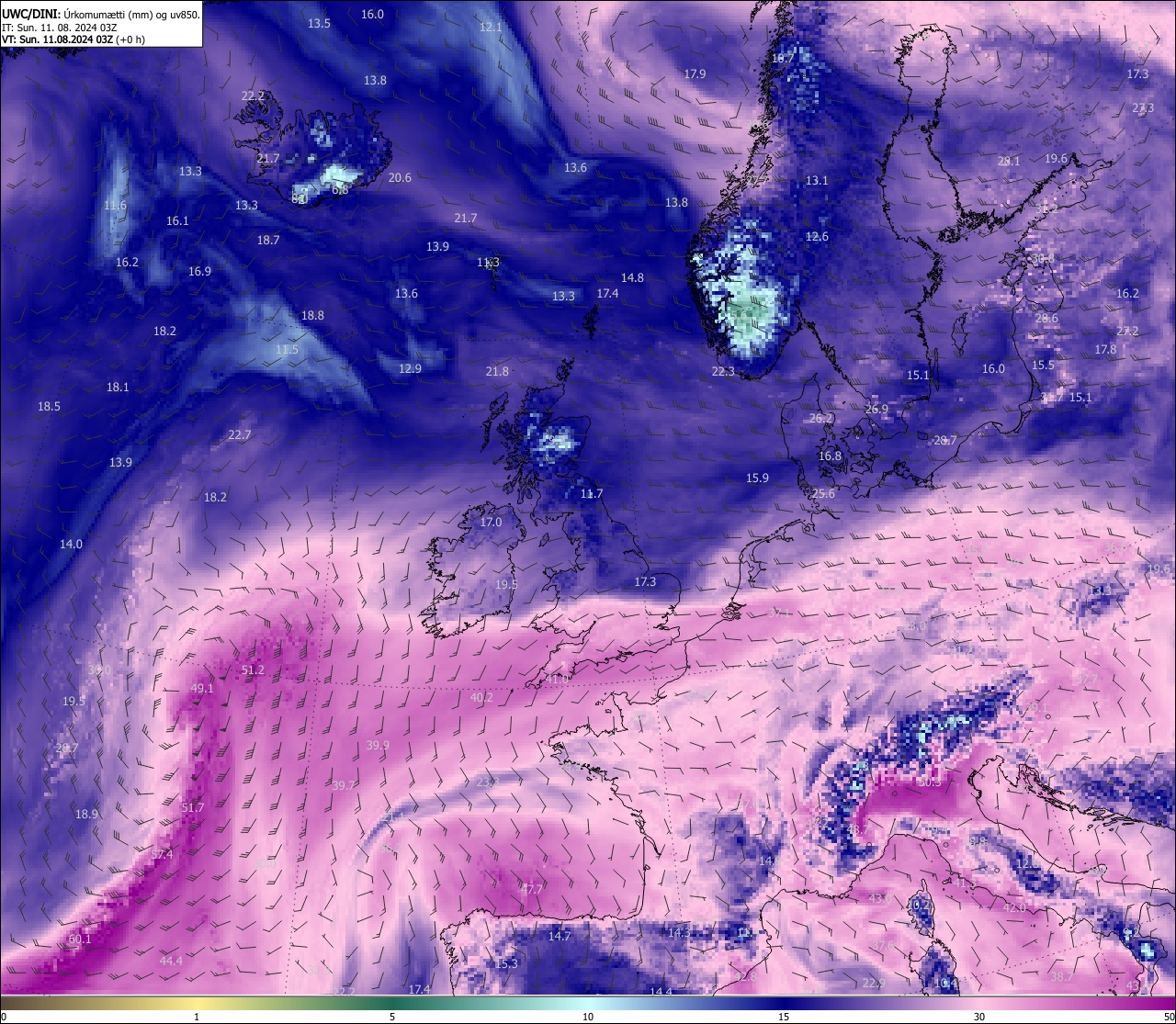Click the UWC/DINI title label

[31, 15]
